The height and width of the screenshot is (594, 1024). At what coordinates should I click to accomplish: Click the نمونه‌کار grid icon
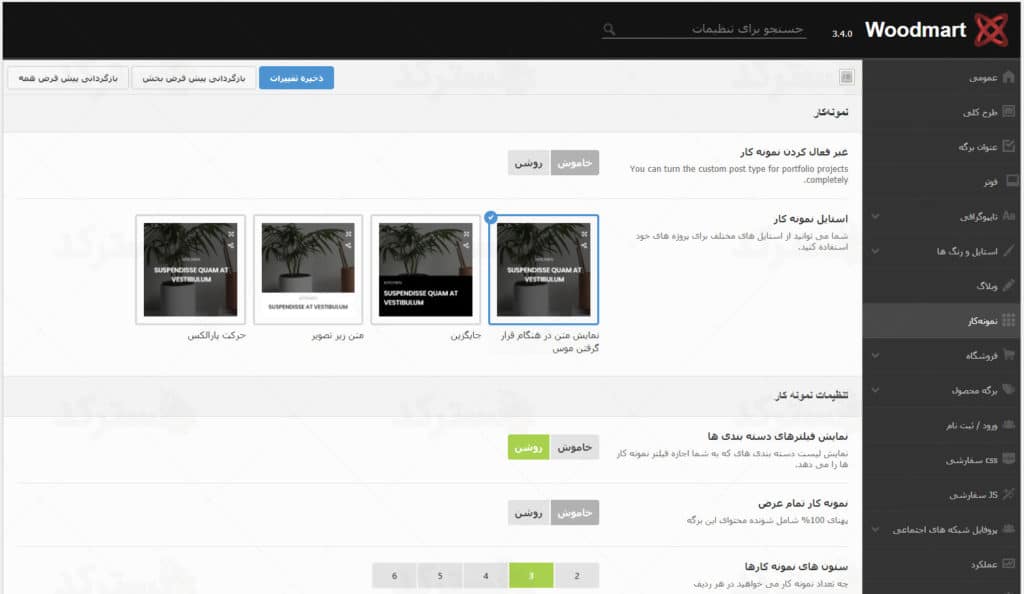(x=1009, y=321)
